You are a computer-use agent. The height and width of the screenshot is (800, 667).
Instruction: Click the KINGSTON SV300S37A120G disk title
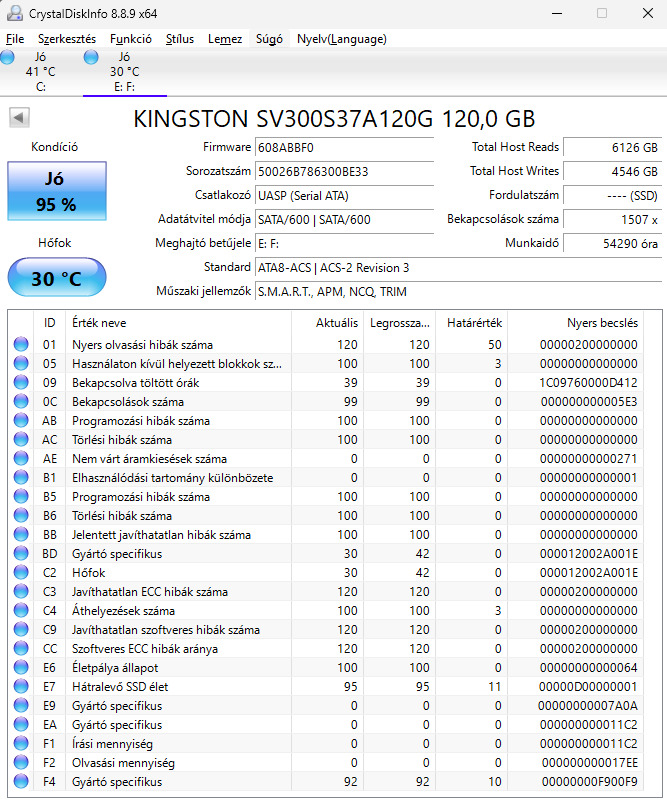(334, 119)
